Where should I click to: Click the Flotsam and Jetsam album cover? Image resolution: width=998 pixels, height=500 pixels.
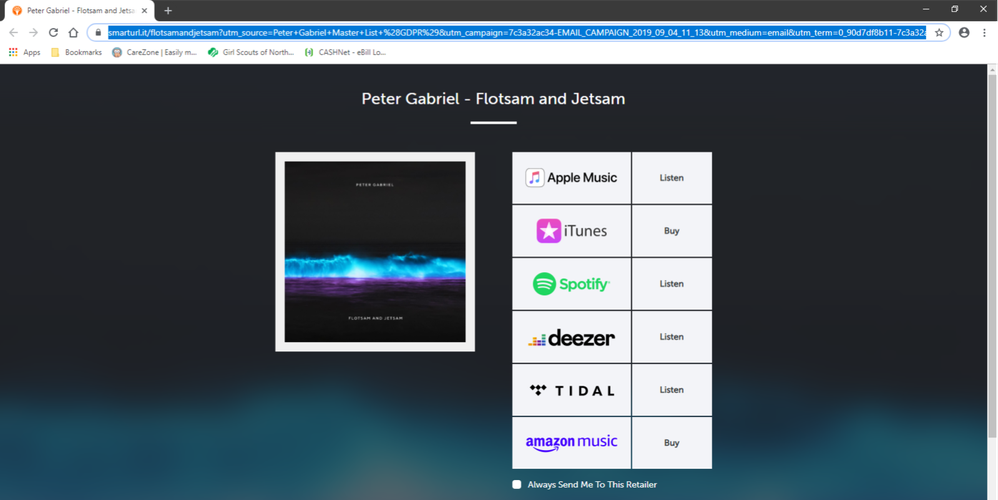tap(375, 252)
